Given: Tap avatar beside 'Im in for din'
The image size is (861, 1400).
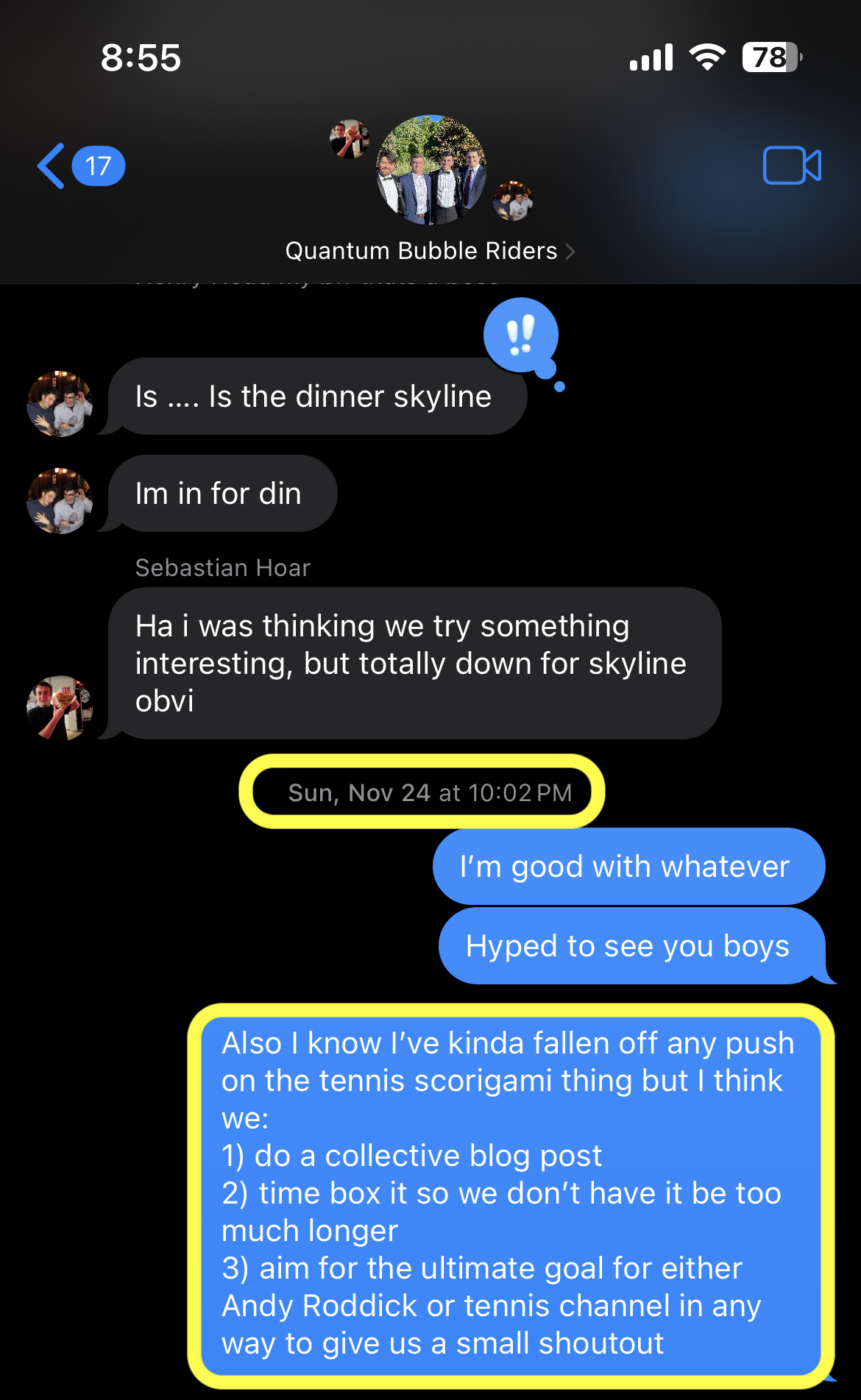Looking at the screenshot, I should tap(60, 500).
